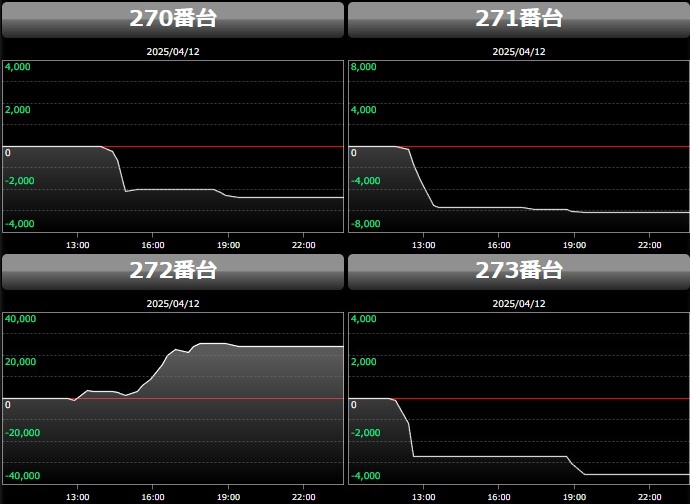Viewport: 690px width, 504px height.
Task: Select the 19:00 mark on 271番台 chart
Action: [x=574, y=244]
